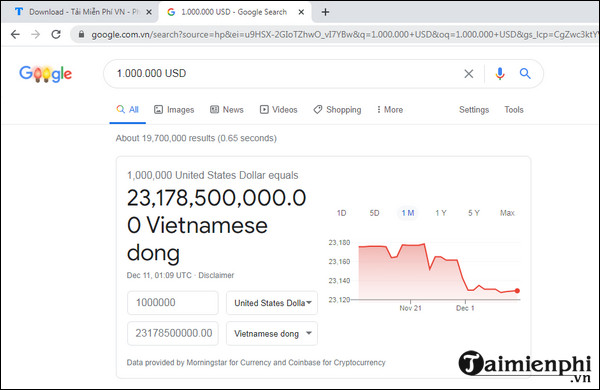The height and width of the screenshot is (390, 600).
Task: Click the browser Forward arrow
Action: coord(36,34)
